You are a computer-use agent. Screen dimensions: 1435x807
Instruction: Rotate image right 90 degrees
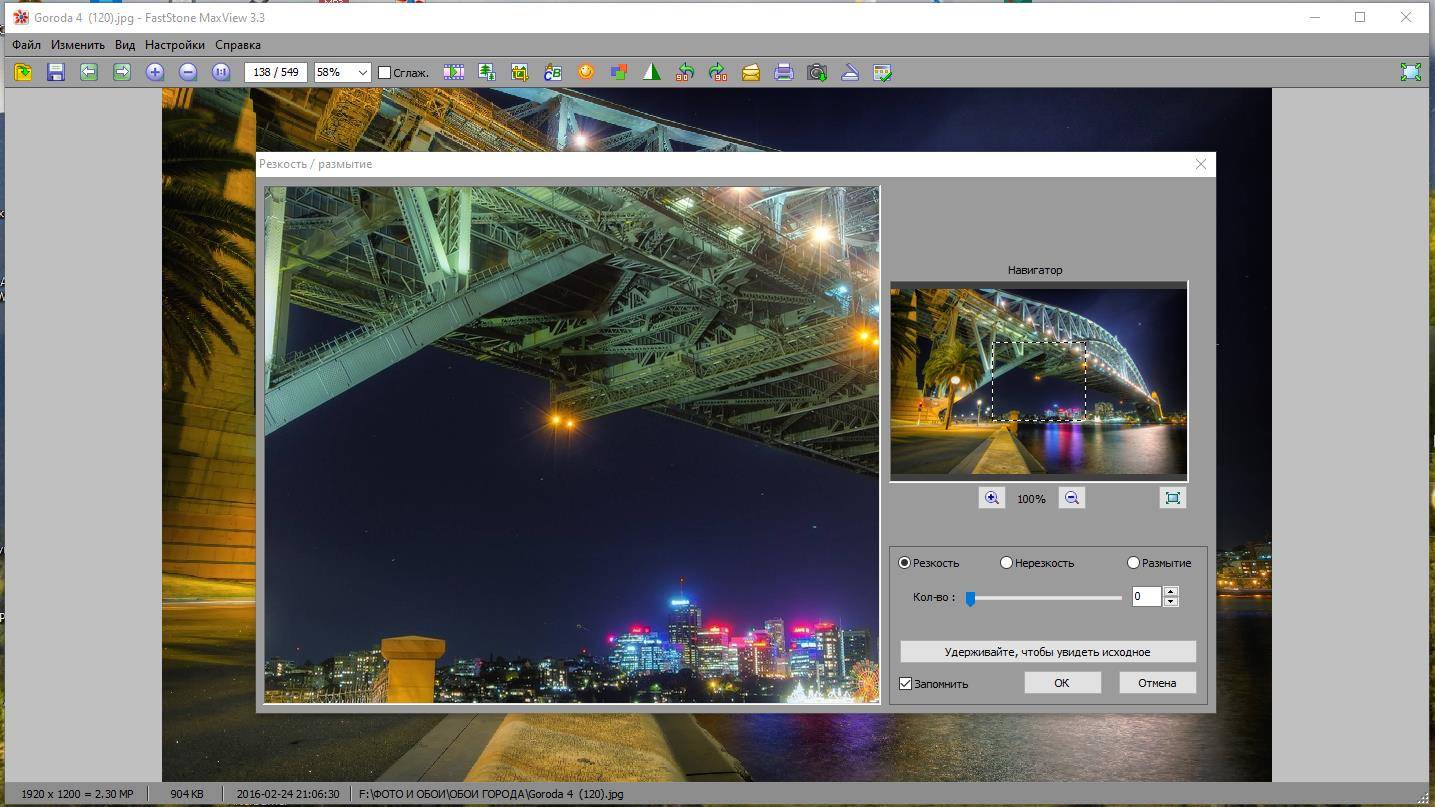tap(718, 72)
